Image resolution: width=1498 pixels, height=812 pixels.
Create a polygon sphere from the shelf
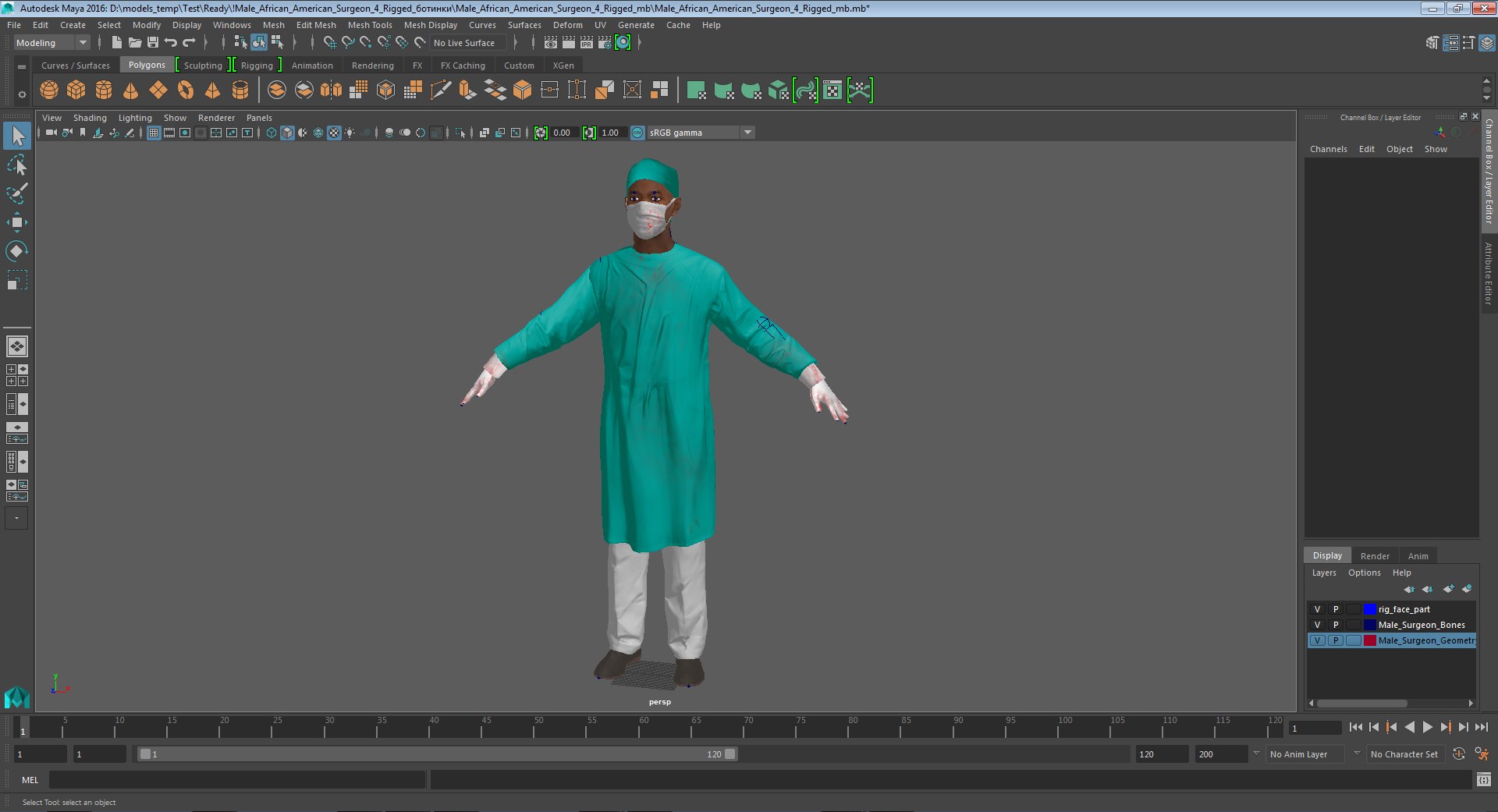coord(49,90)
